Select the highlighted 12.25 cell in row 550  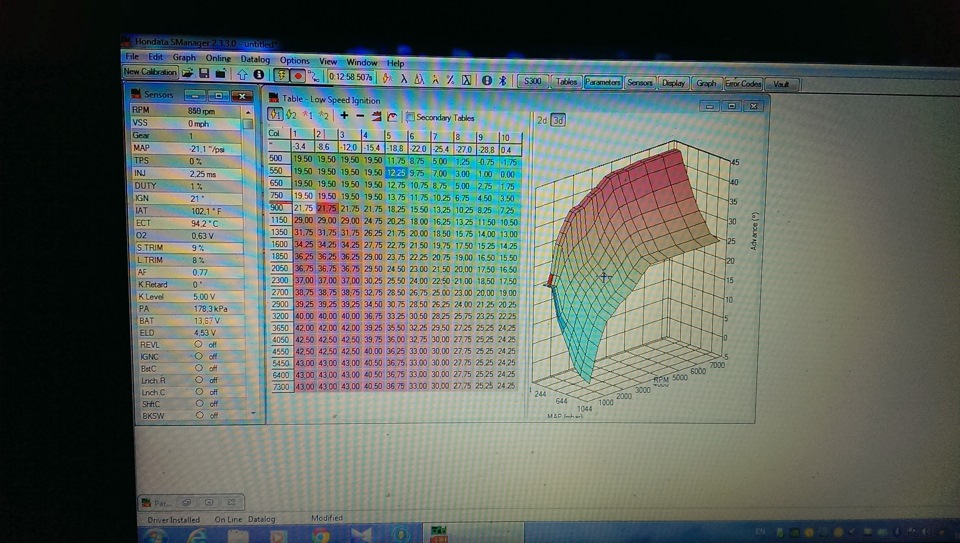396,173
